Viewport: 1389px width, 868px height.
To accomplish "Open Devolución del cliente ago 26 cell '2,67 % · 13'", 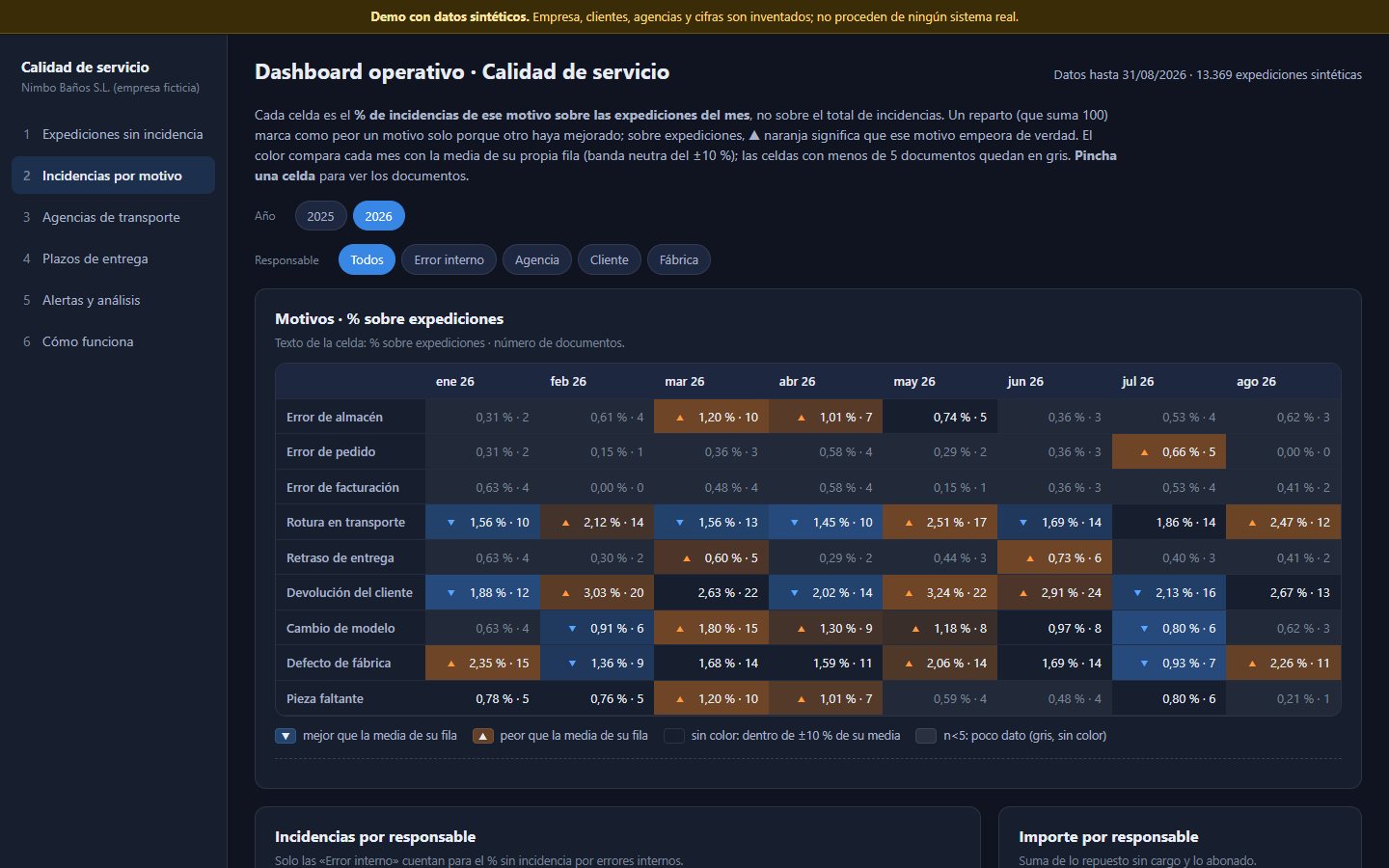I will [x=1283, y=592].
